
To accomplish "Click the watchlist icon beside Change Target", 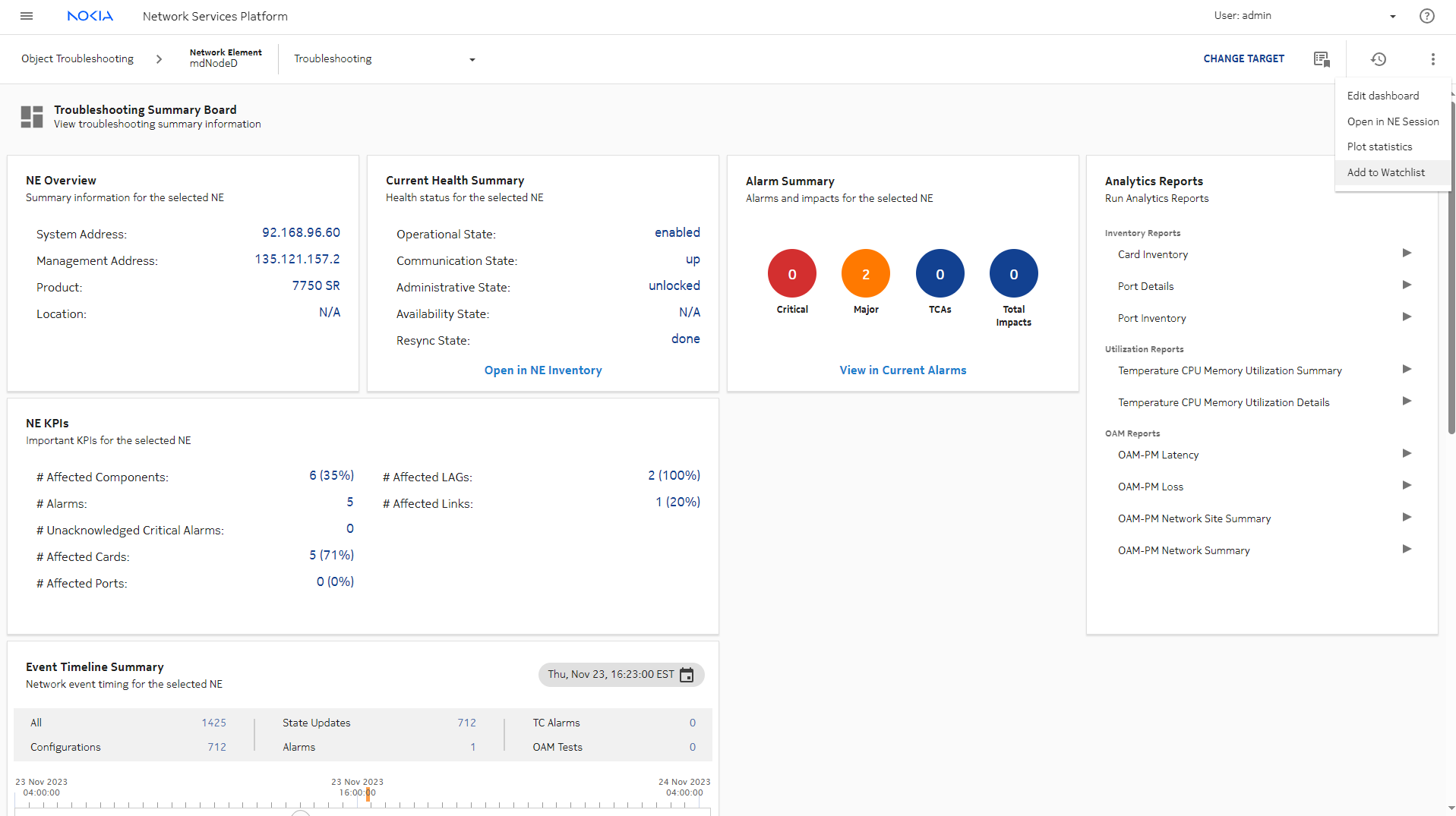I will pos(1322,59).
